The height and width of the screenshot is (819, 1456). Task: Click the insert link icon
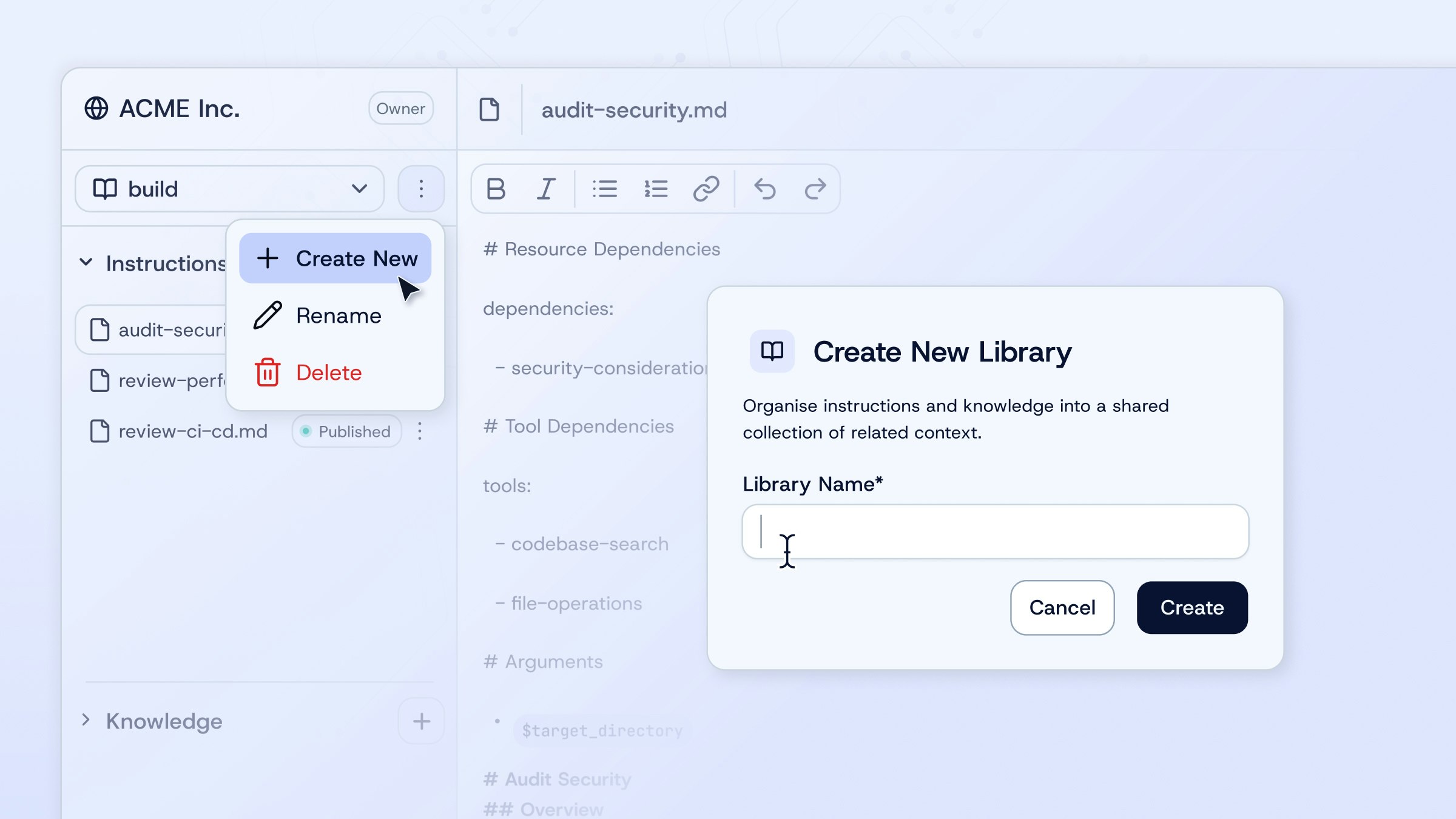tap(706, 189)
